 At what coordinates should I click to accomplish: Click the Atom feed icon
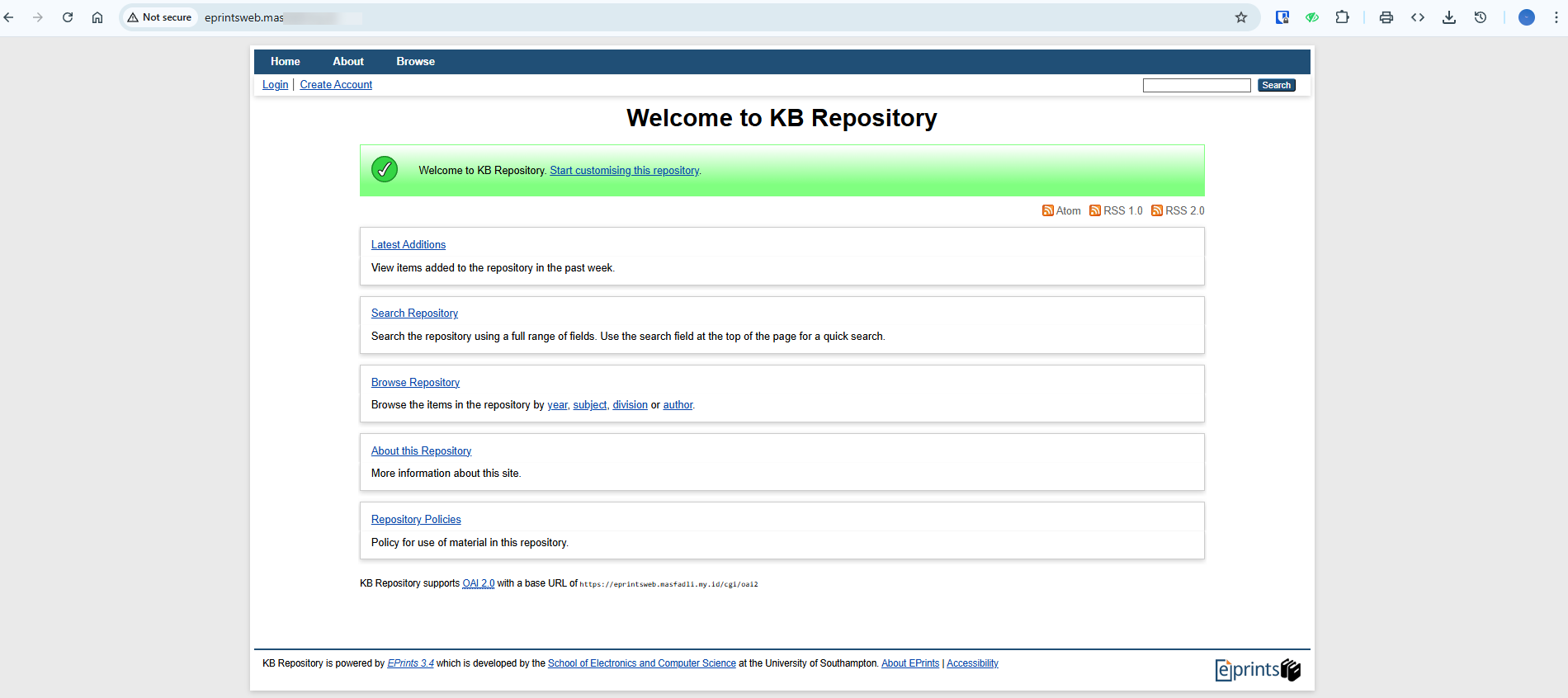[x=1048, y=210]
